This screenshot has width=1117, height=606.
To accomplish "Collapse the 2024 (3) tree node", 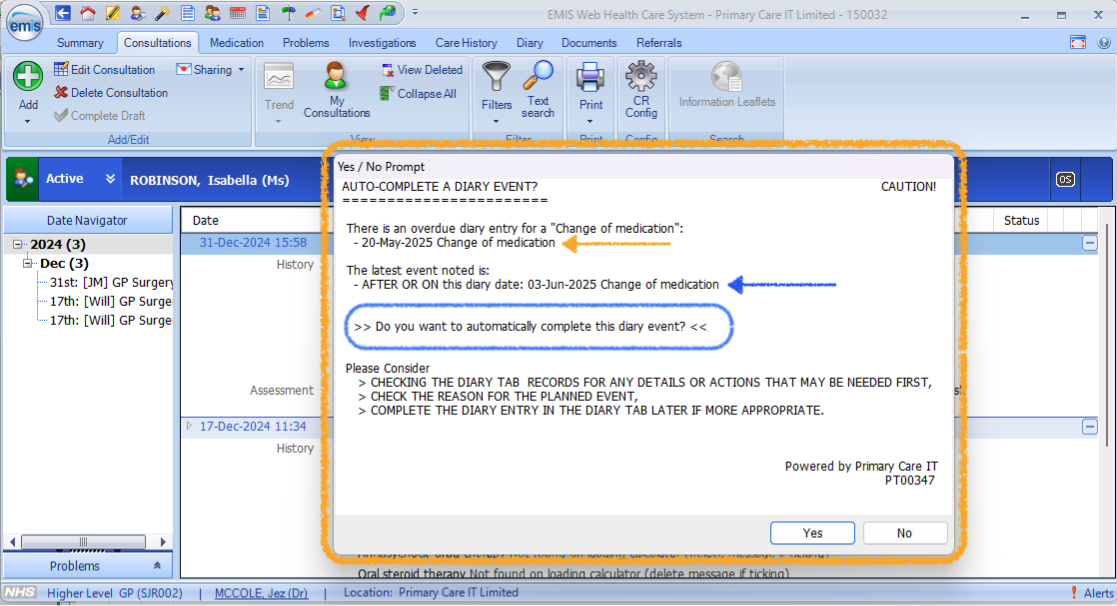I will 18,244.
